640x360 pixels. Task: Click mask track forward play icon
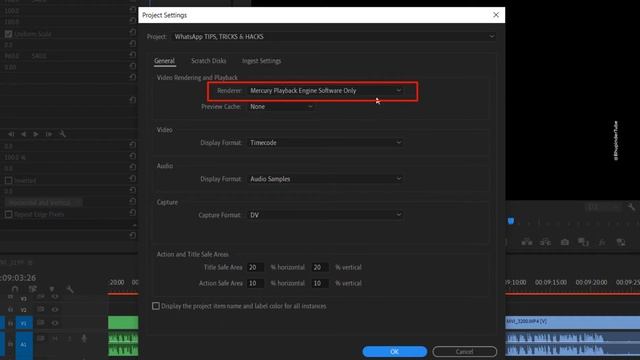pos(36,134)
